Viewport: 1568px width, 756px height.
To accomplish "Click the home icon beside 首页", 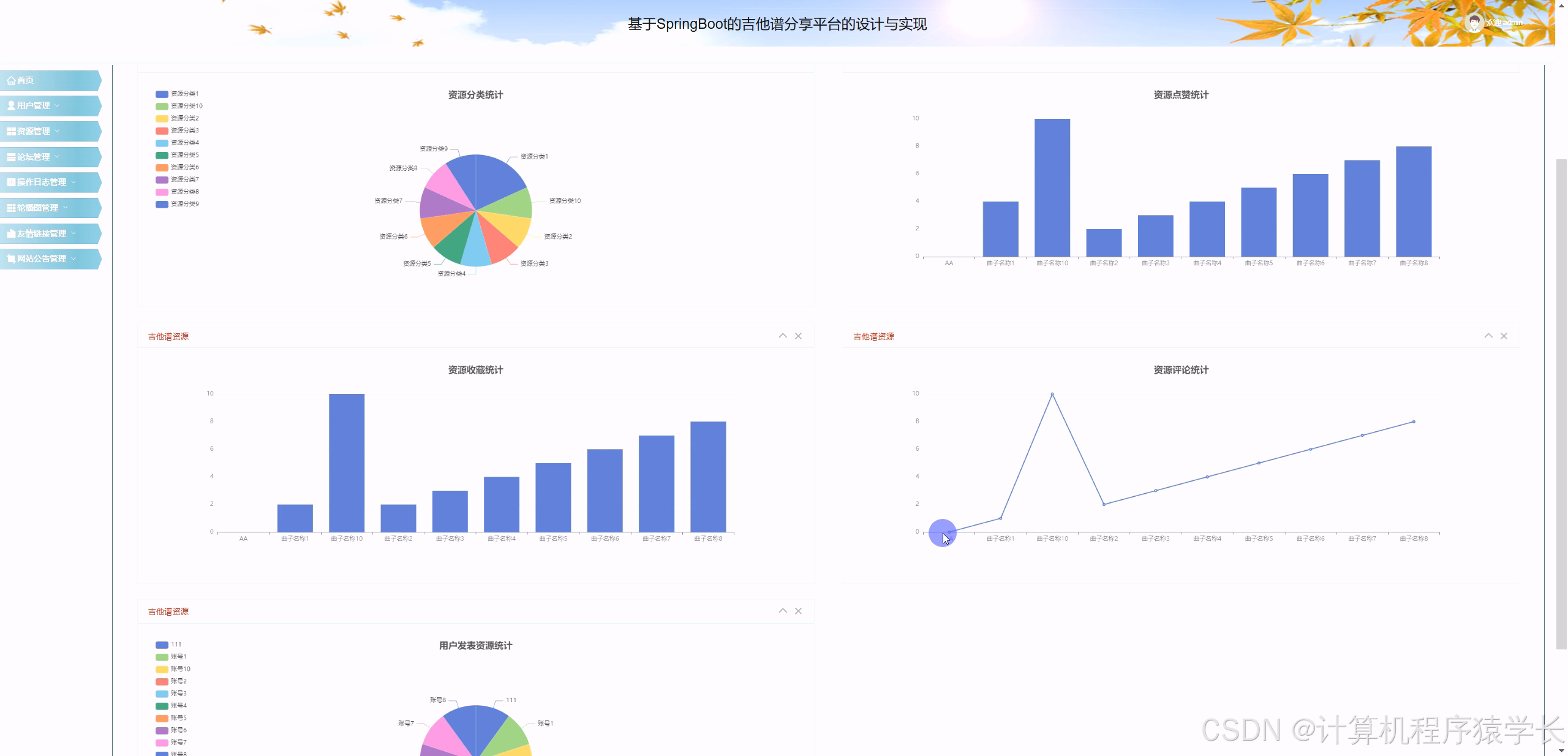I will coord(10,80).
